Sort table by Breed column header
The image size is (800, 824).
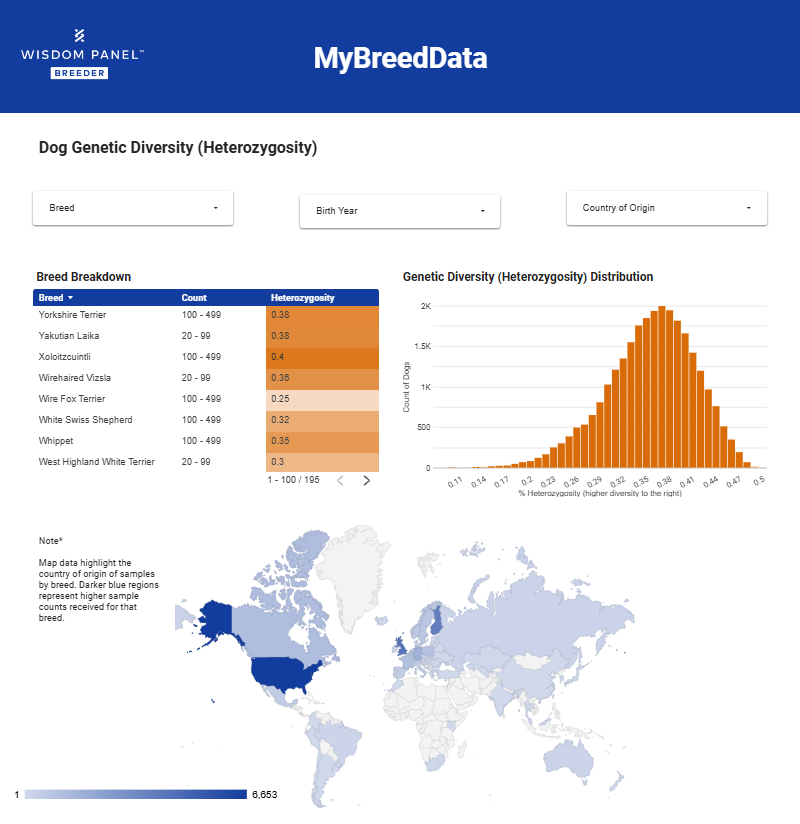pyautogui.click(x=55, y=297)
